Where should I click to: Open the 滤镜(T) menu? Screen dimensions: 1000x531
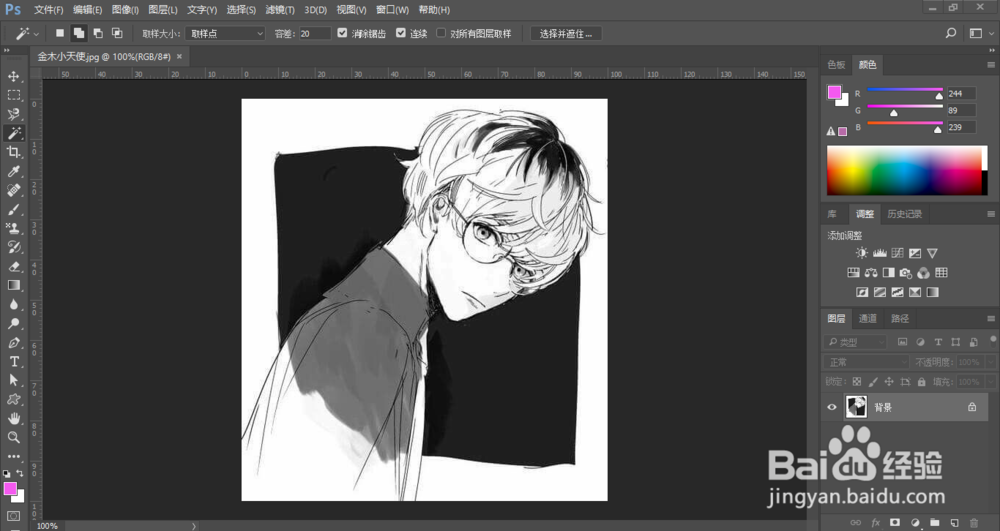[280, 10]
